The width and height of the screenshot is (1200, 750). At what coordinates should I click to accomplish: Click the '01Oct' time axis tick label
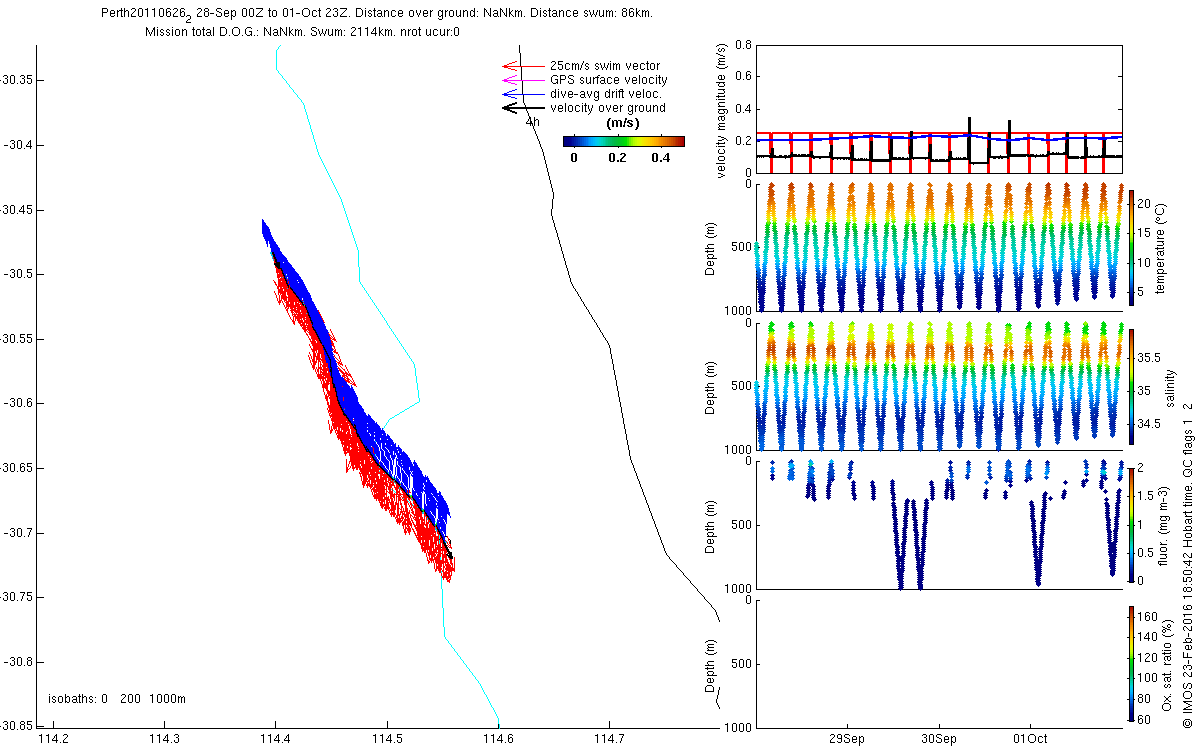[x=1030, y=739]
